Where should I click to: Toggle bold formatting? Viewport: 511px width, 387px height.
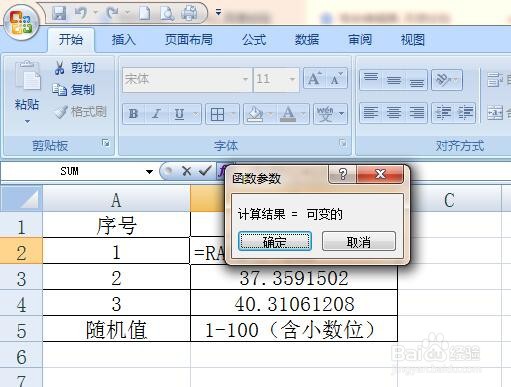click(134, 114)
